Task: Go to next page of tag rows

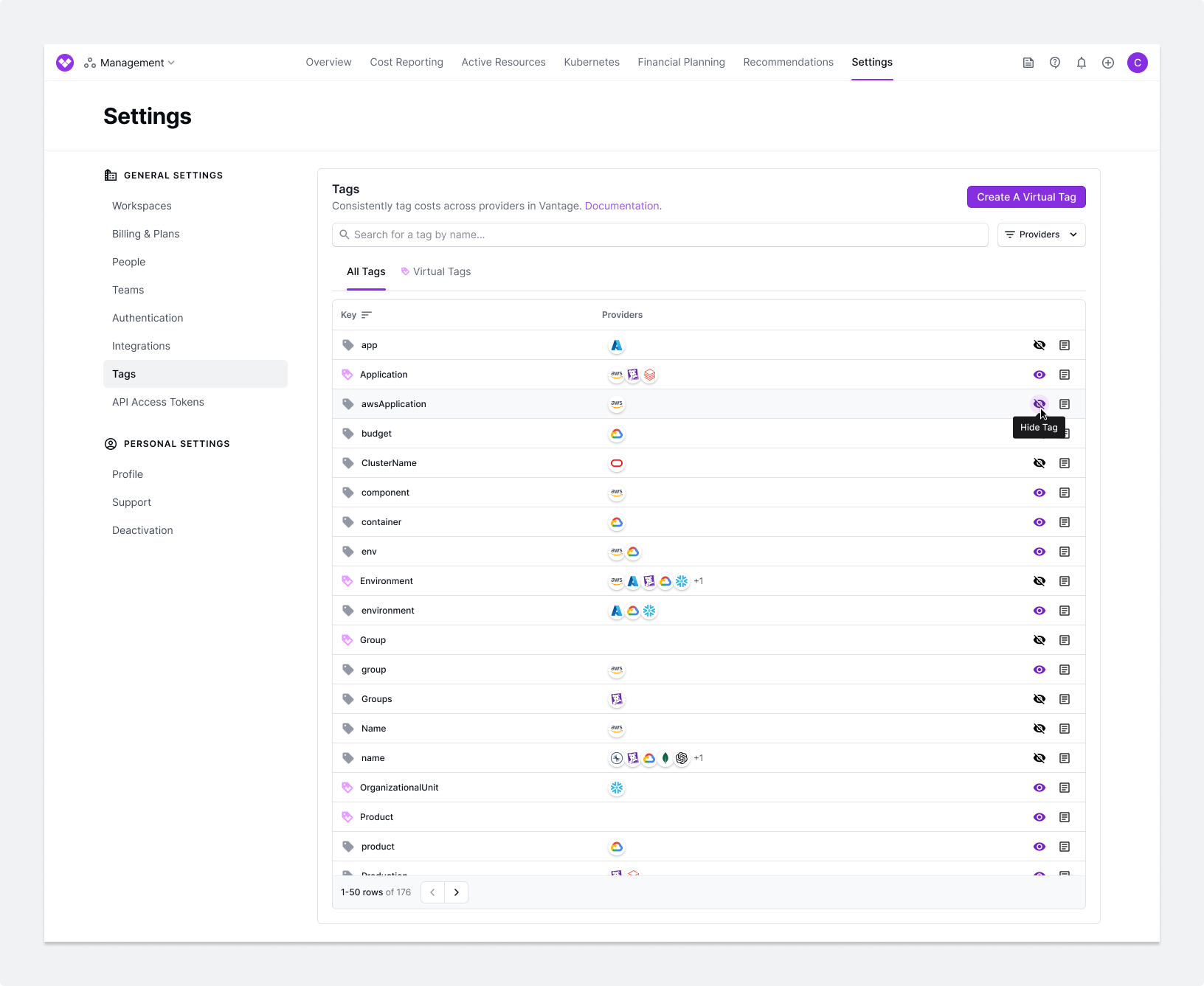Action: click(457, 892)
